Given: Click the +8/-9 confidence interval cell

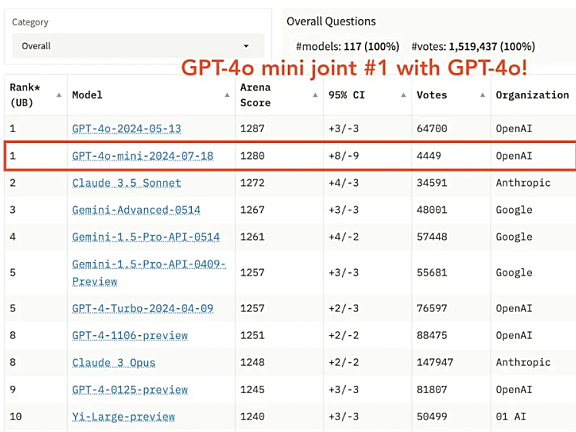Looking at the screenshot, I should pos(343,156).
